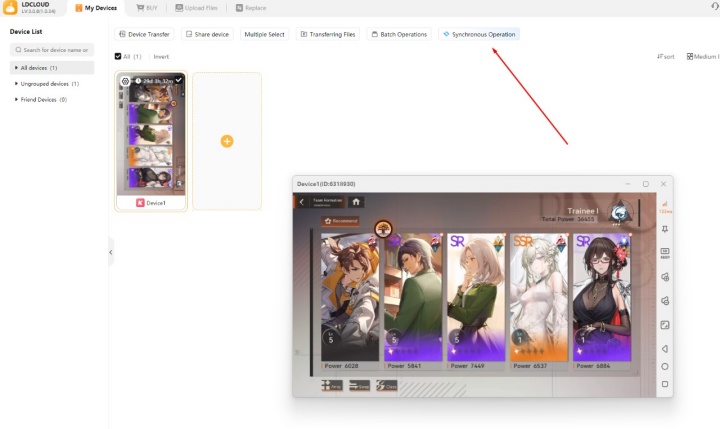Click the LDCloud app logo
Image resolution: width=720 pixels, height=429 pixels.
coord(10,7)
